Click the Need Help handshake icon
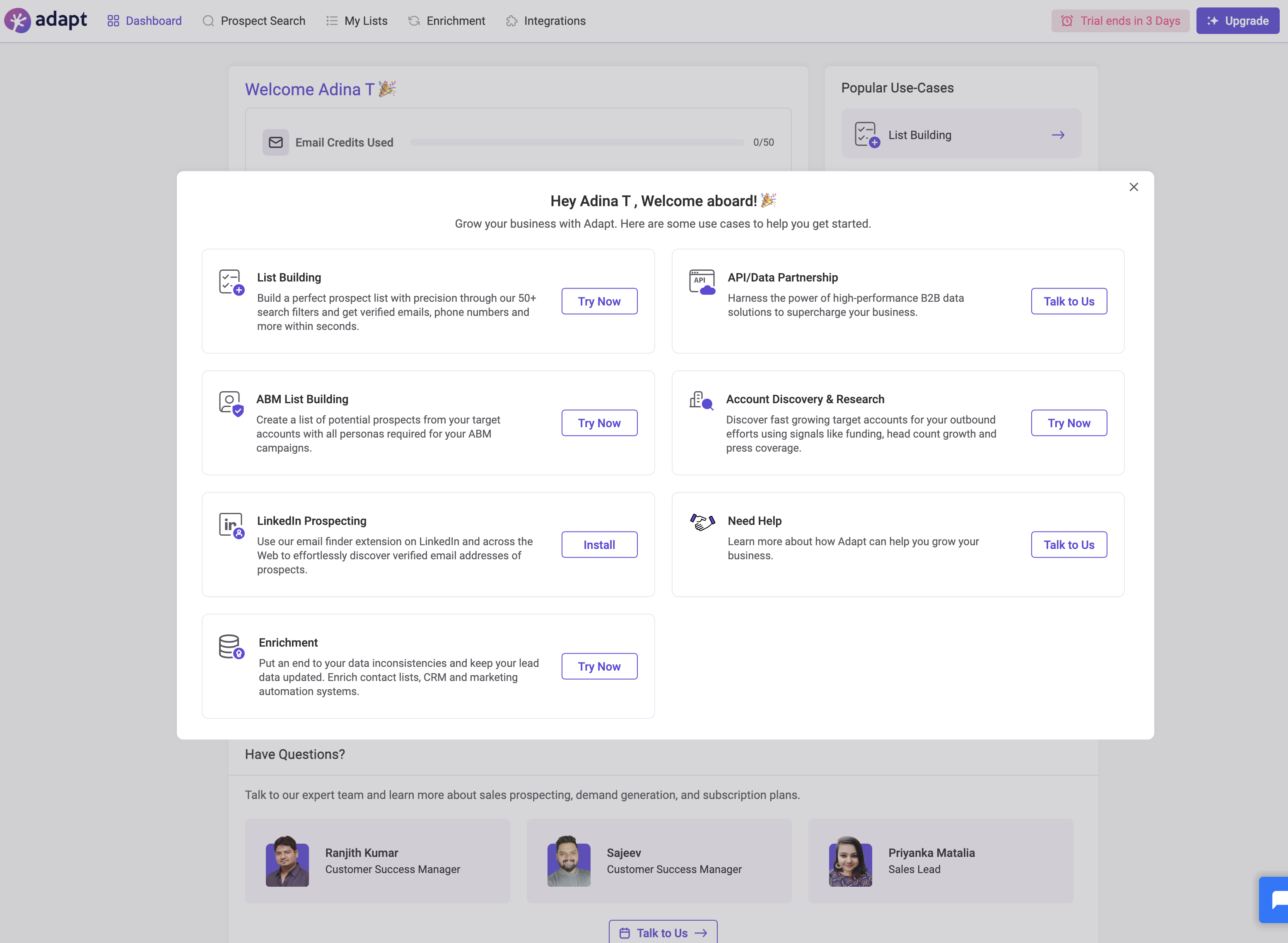 (x=702, y=522)
